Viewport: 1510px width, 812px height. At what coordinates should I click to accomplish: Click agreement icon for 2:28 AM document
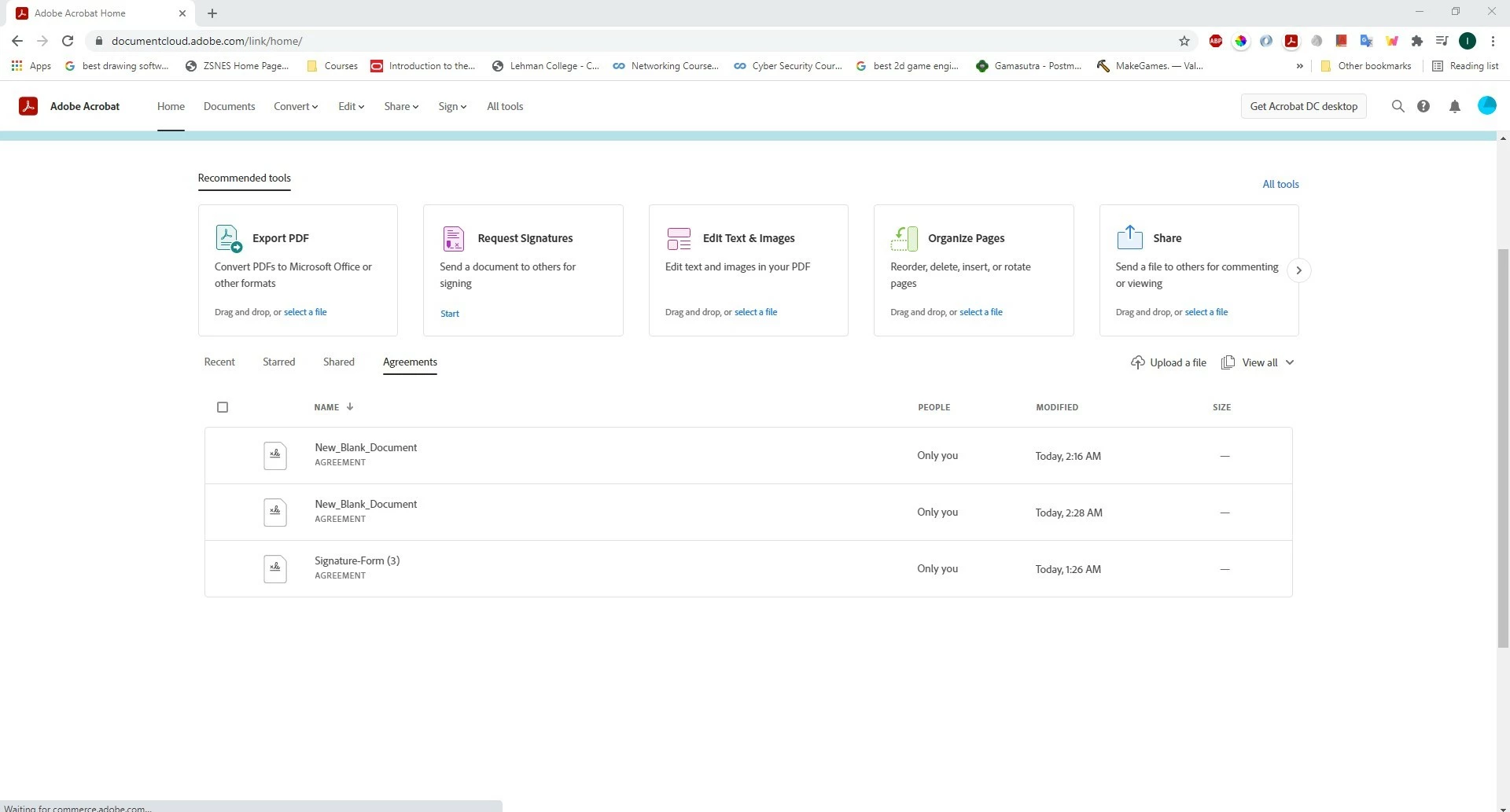[275, 512]
